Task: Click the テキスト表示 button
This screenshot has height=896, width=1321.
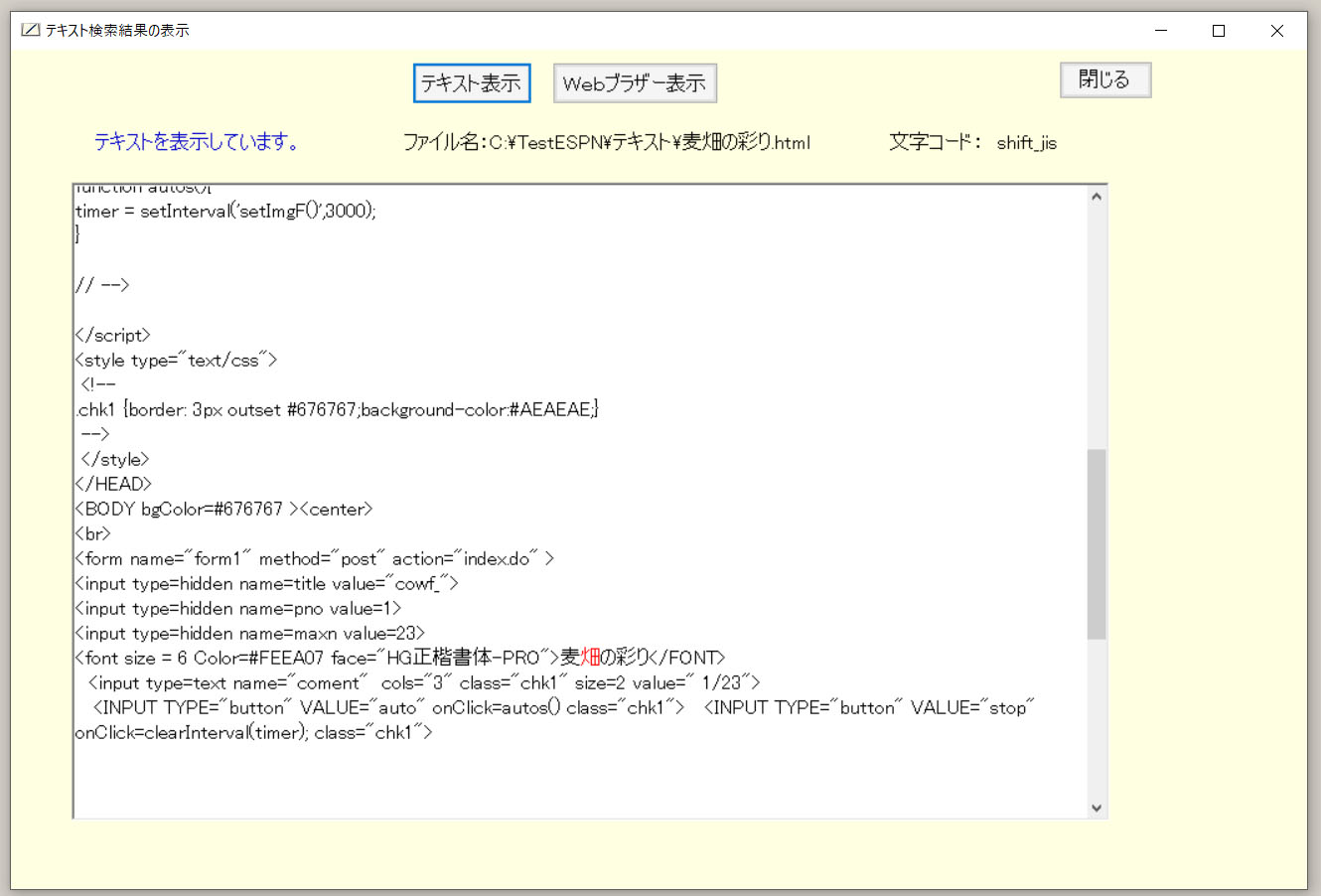Action: point(472,83)
